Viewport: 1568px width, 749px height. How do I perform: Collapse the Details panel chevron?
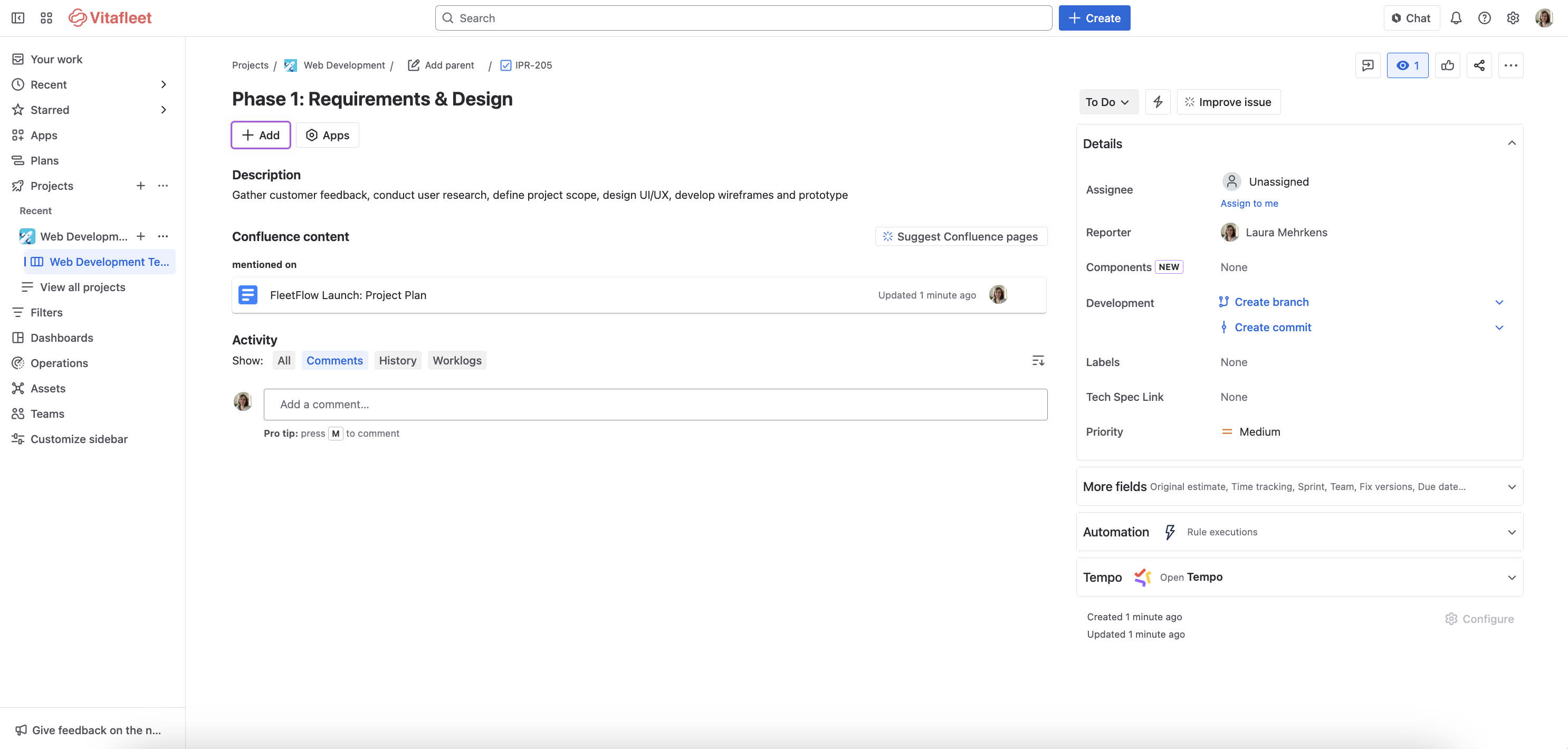click(1512, 143)
